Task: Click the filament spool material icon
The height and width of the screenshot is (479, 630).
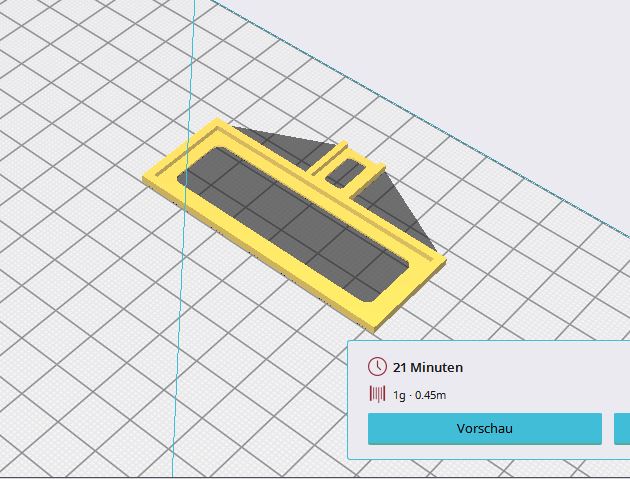Action: [x=377, y=394]
